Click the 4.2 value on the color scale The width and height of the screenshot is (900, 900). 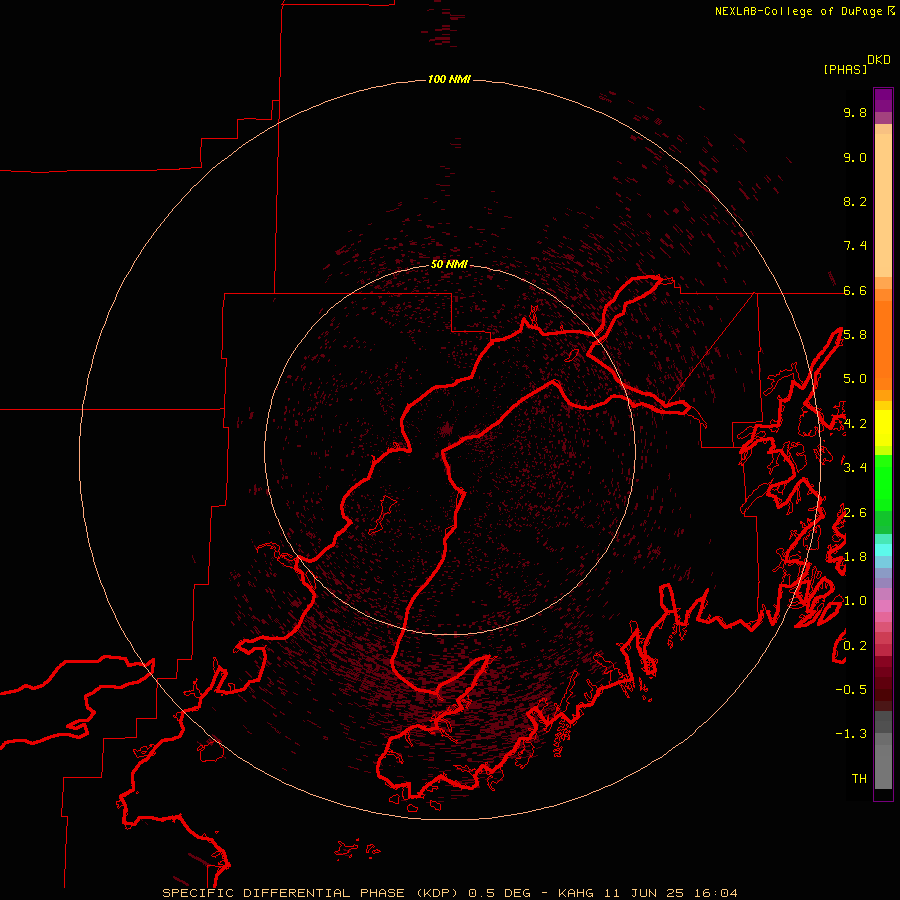[x=855, y=424]
